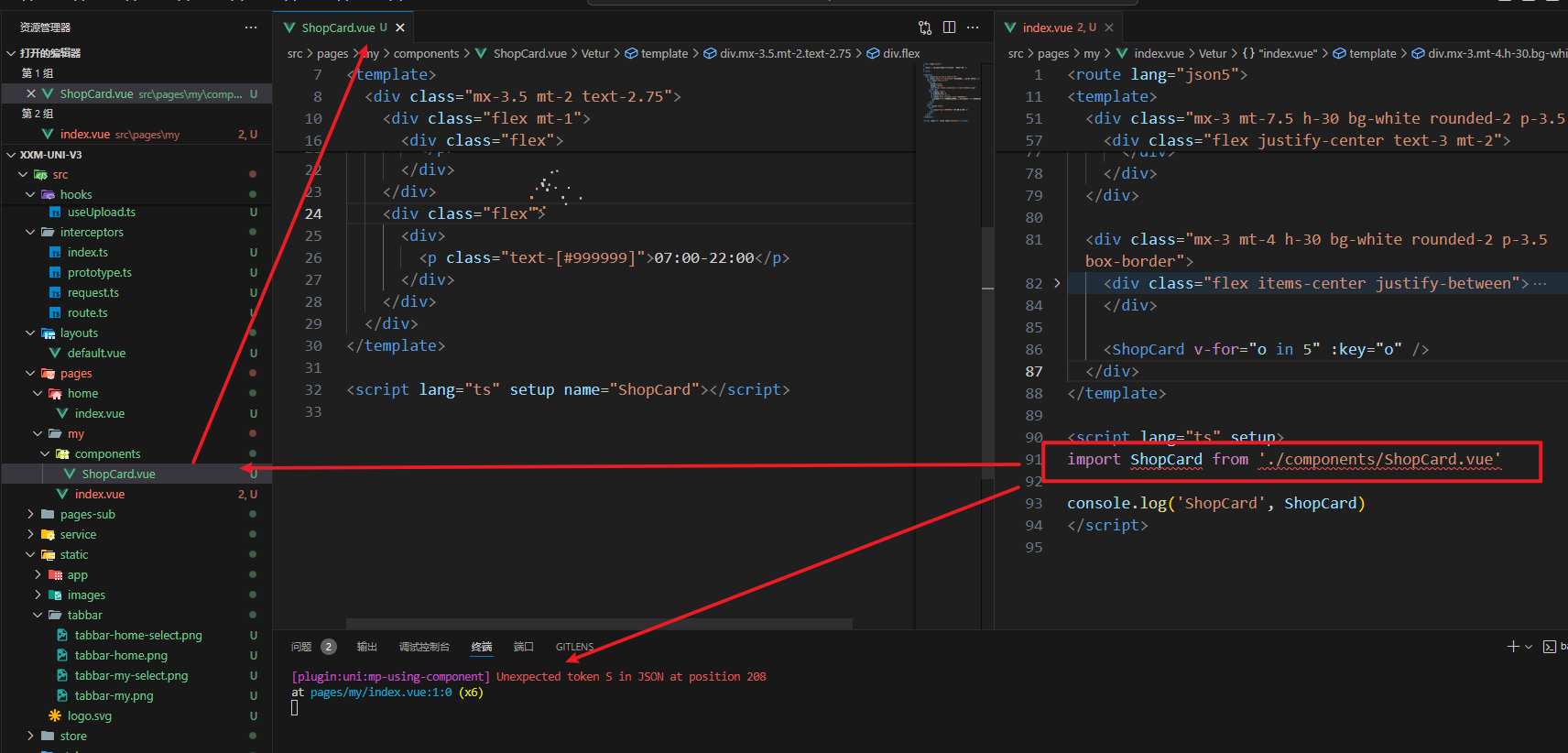The height and width of the screenshot is (753, 1568).
Task: Open explorer panel more actions ellipsis
Action: tap(250, 27)
